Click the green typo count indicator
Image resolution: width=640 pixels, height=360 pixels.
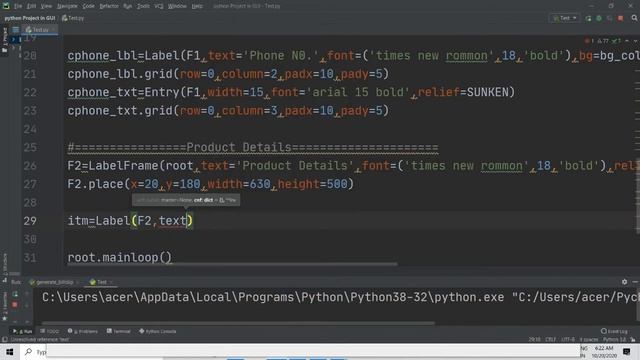click(x=616, y=41)
